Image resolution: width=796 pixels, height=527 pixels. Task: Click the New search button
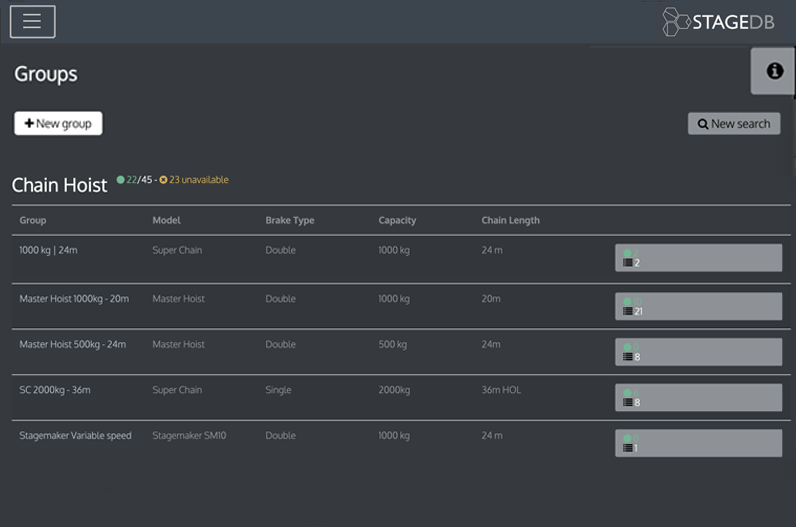[x=734, y=123]
